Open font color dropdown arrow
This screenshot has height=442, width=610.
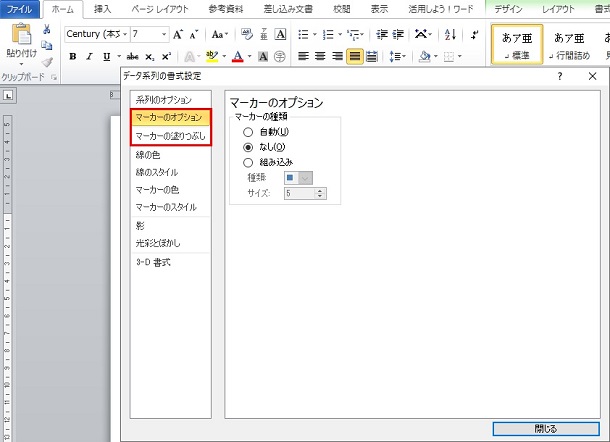click(249, 57)
